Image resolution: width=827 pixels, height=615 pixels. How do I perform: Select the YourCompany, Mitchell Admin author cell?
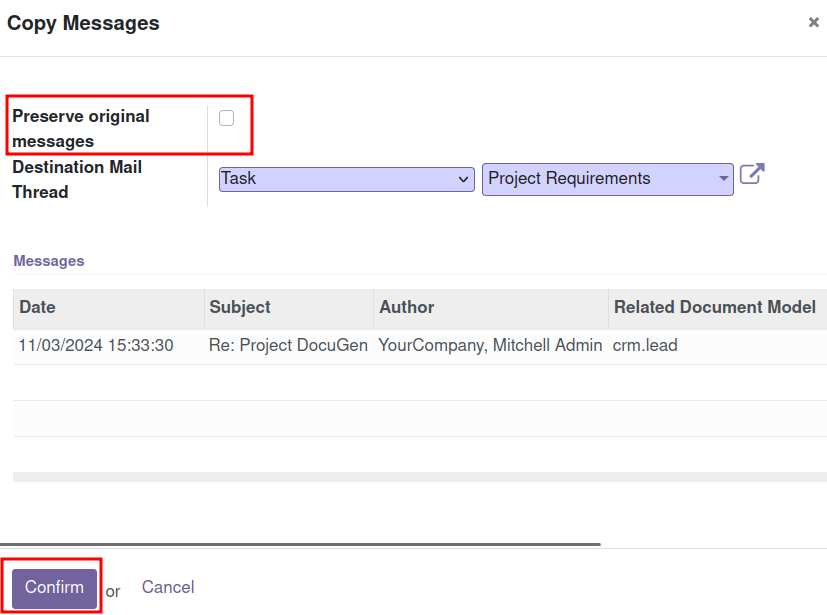point(490,345)
